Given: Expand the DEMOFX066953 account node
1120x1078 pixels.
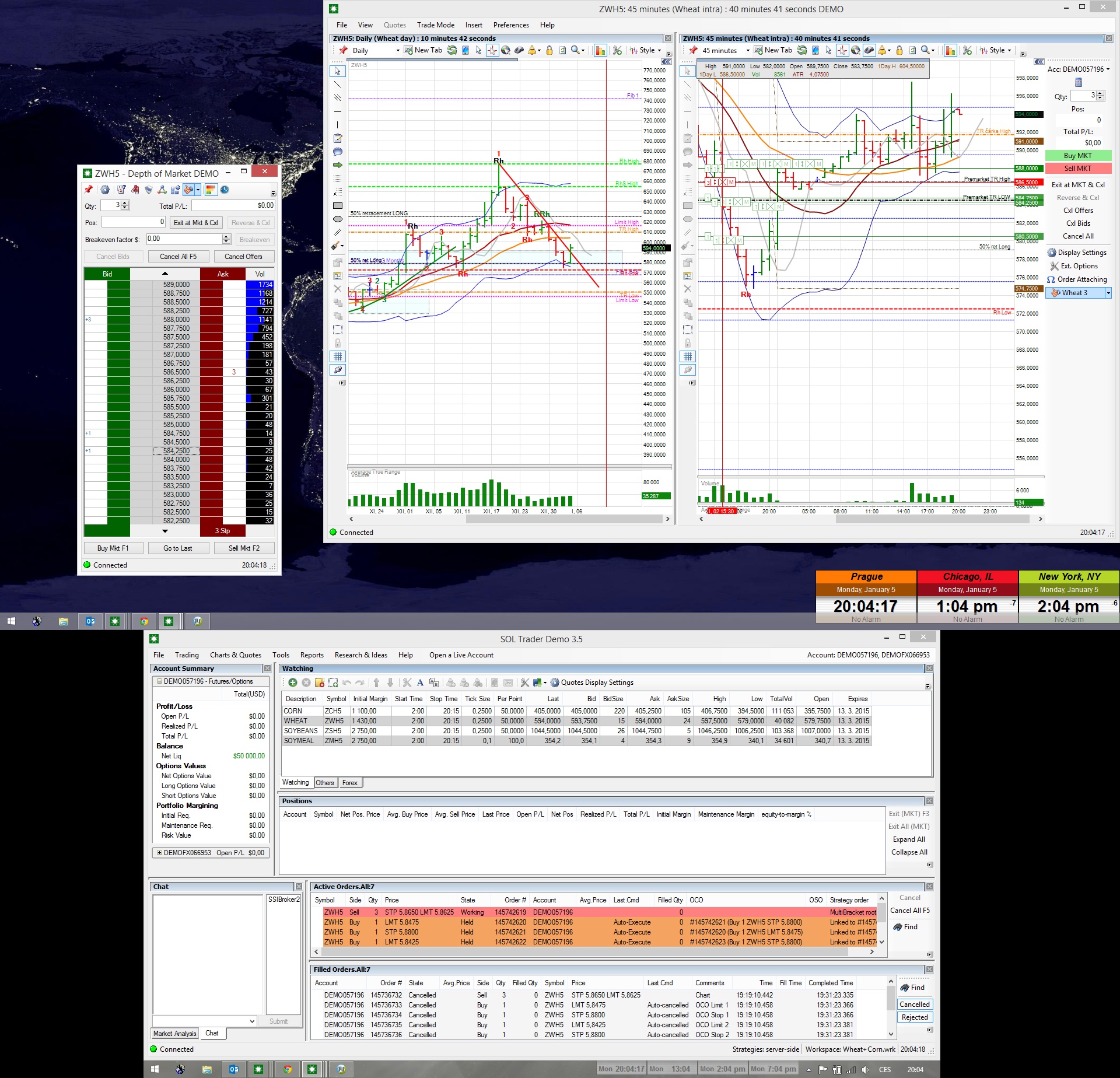Looking at the screenshot, I should point(159,853).
